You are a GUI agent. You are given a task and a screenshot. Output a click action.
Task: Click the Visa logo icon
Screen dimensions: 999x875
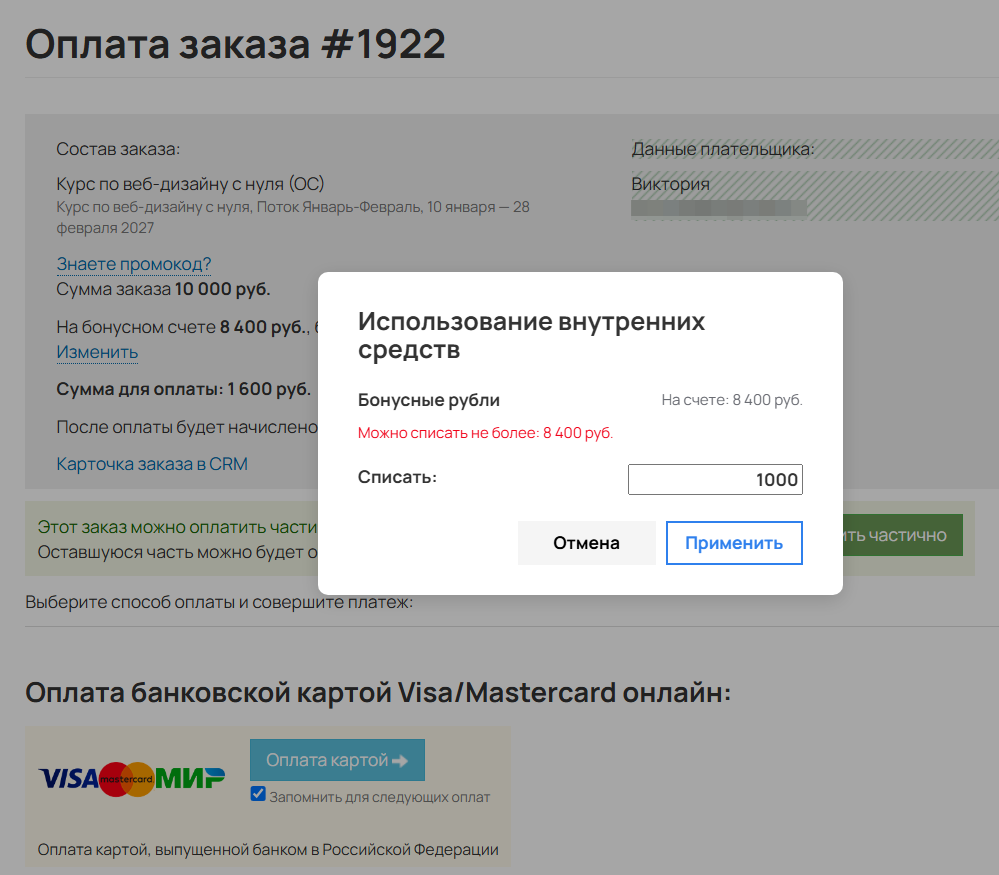tap(68, 779)
